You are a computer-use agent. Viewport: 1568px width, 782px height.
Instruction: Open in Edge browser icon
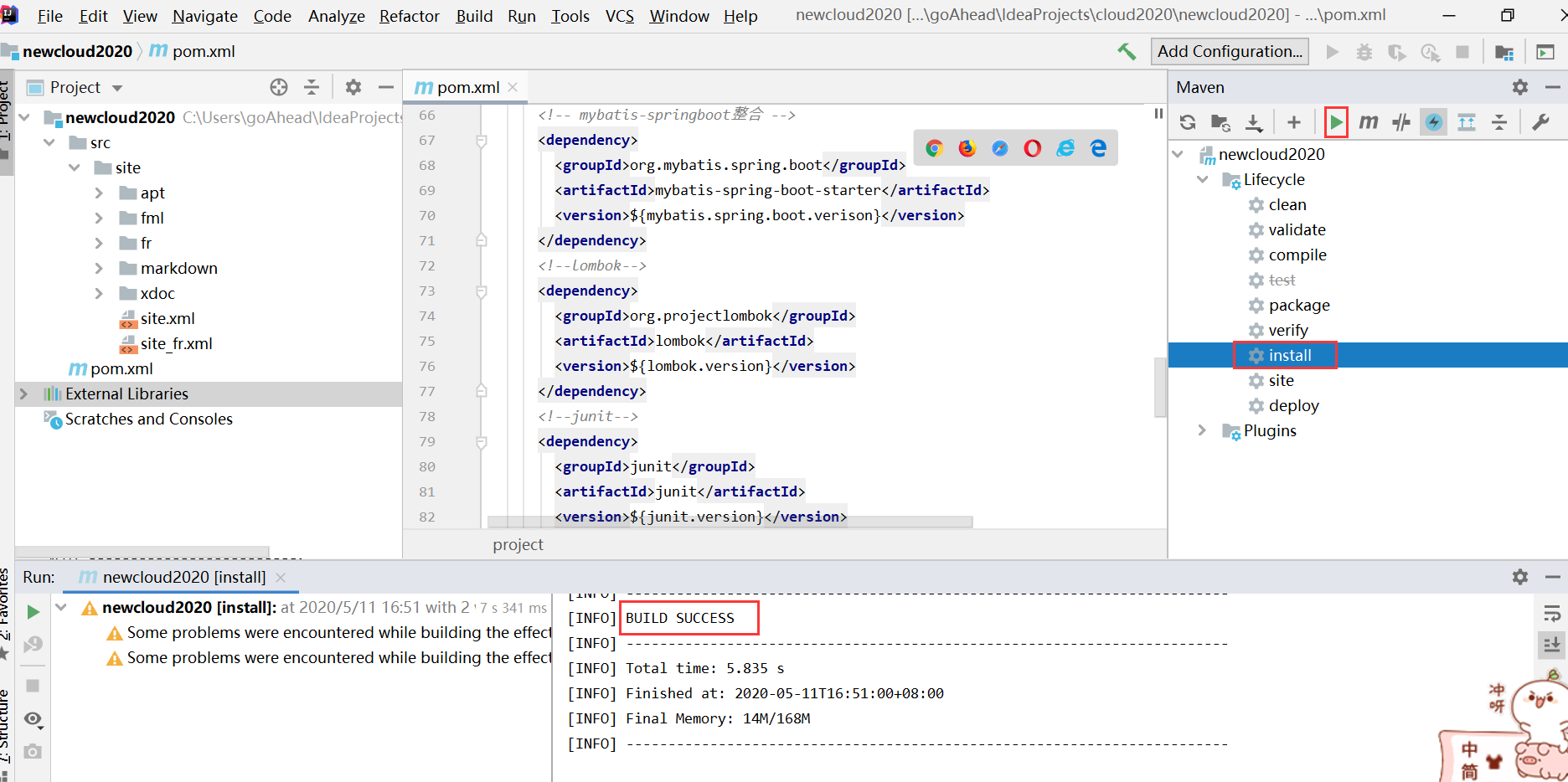[1098, 148]
